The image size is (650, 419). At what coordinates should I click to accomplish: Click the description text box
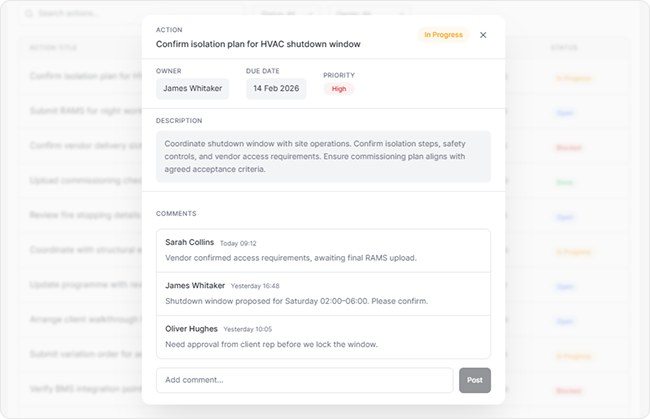323,156
